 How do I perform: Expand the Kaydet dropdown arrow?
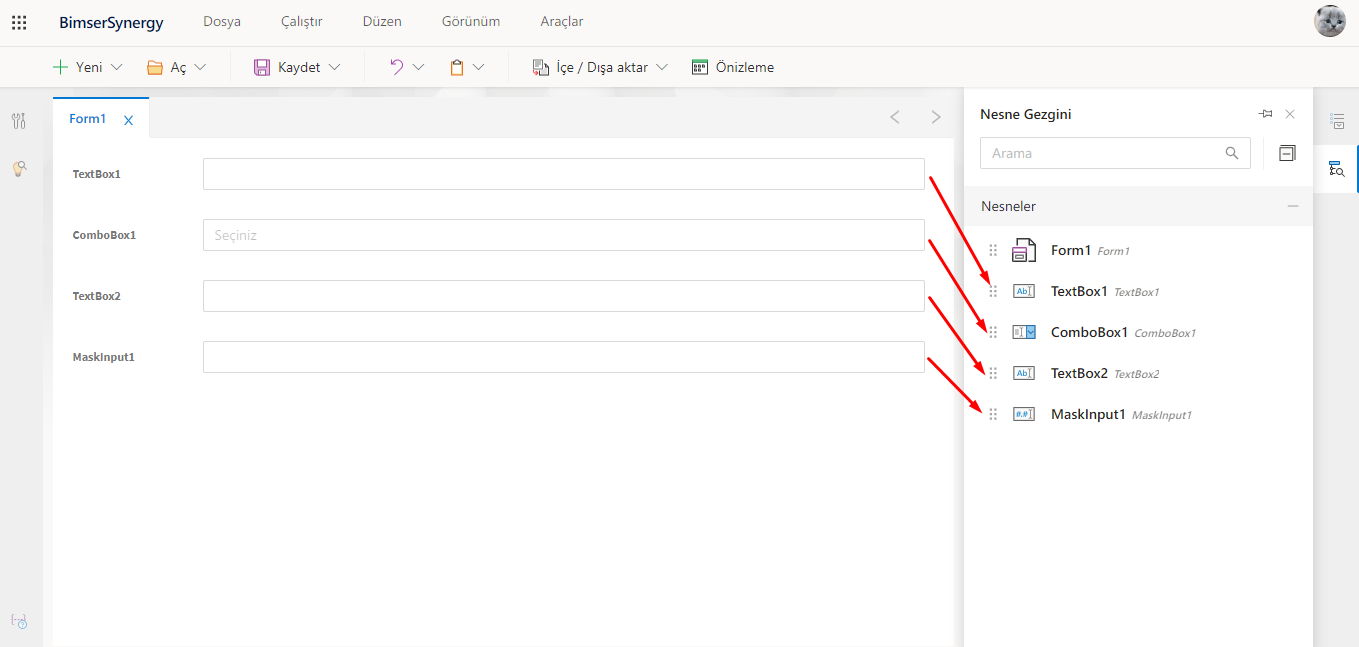(334, 67)
